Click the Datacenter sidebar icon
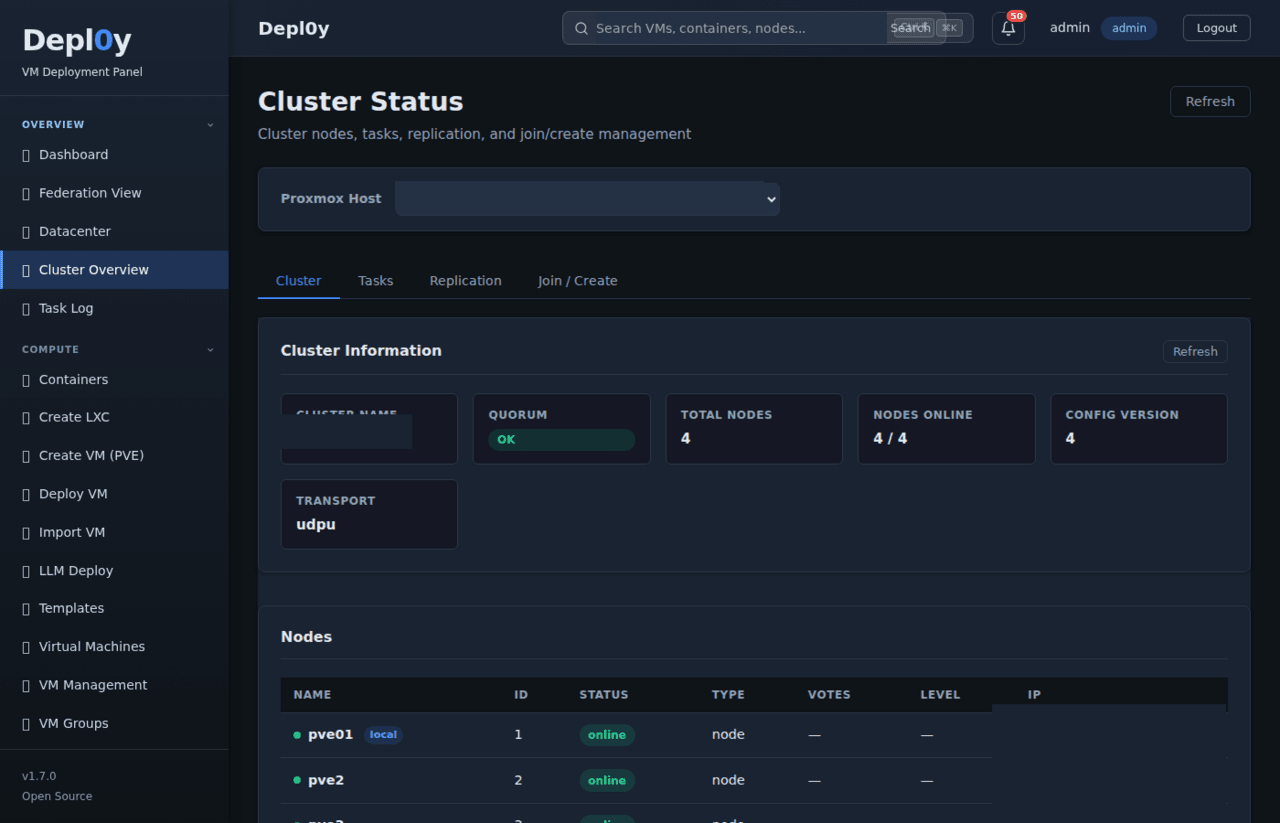 (26, 232)
